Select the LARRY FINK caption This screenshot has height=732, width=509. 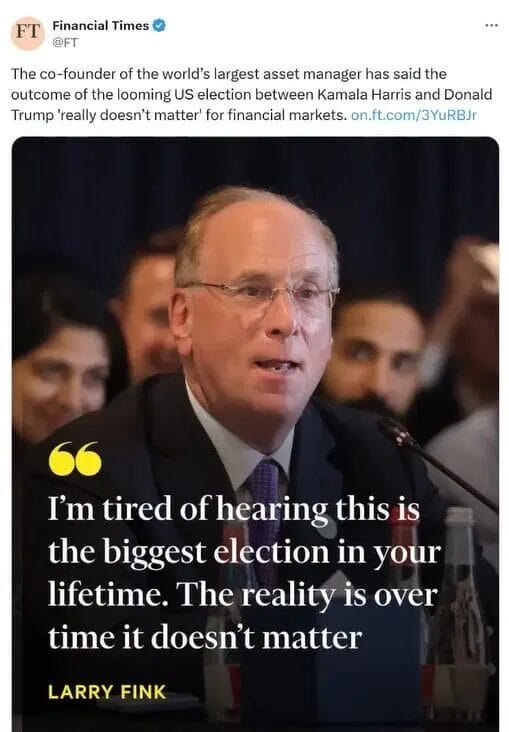click(107, 692)
